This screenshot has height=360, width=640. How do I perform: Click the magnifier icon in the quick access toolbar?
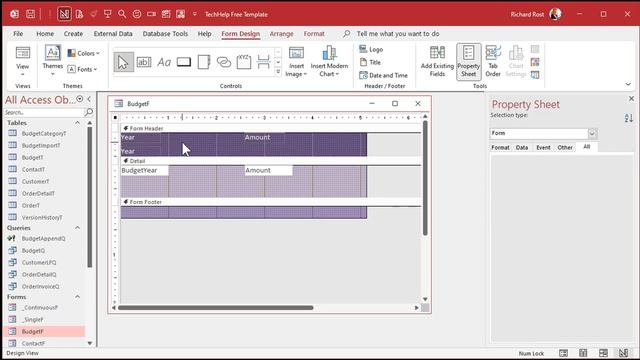point(122,14)
